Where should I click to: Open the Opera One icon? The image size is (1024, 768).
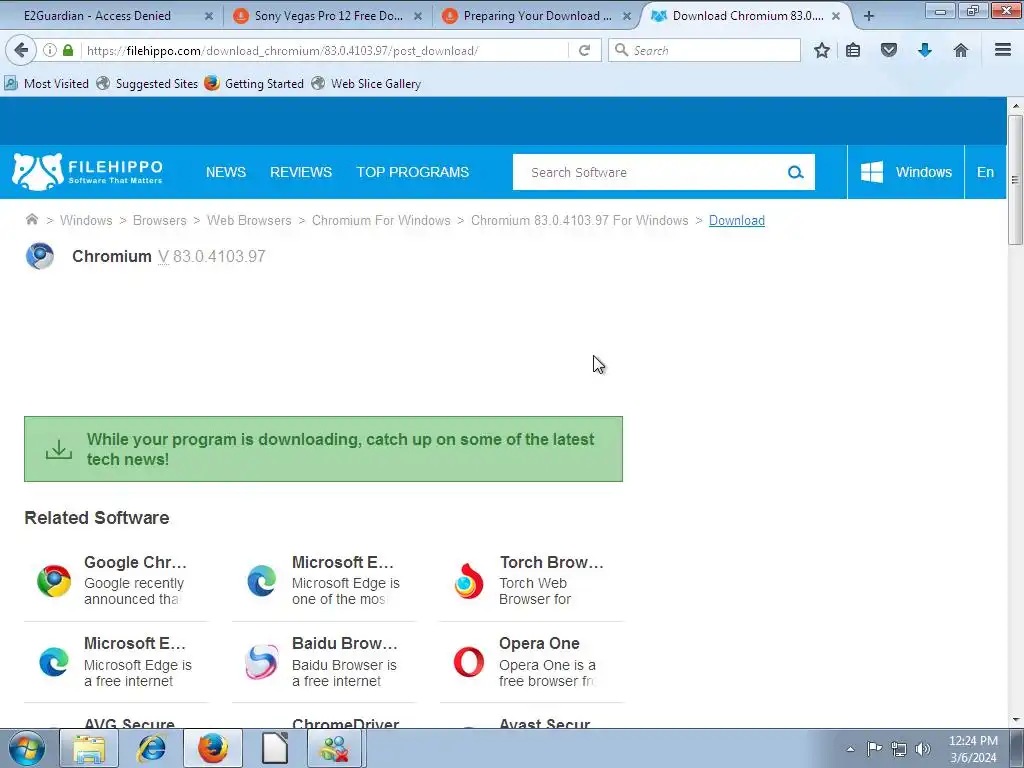pos(469,662)
